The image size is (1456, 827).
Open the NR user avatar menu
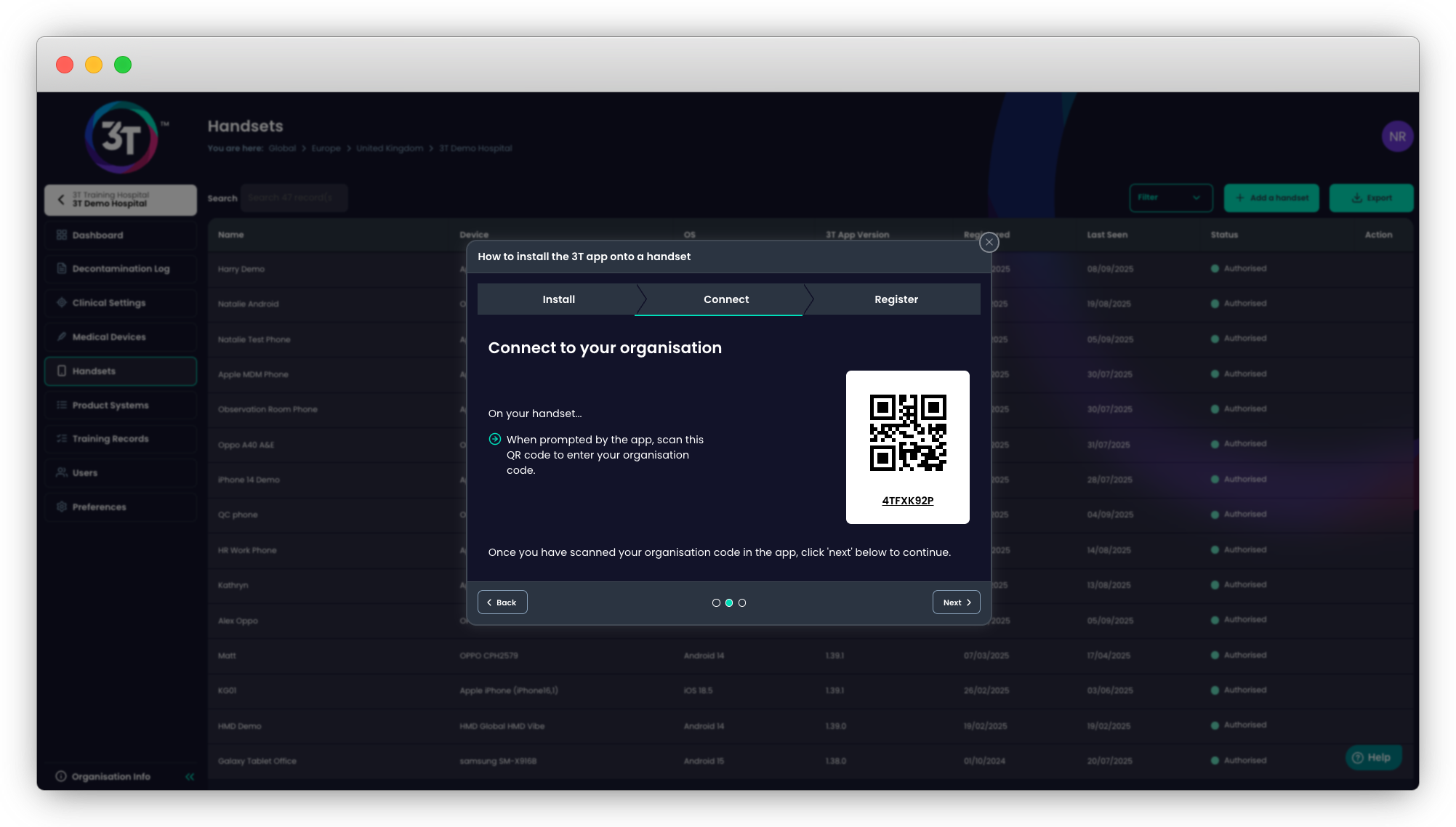(1396, 137)
